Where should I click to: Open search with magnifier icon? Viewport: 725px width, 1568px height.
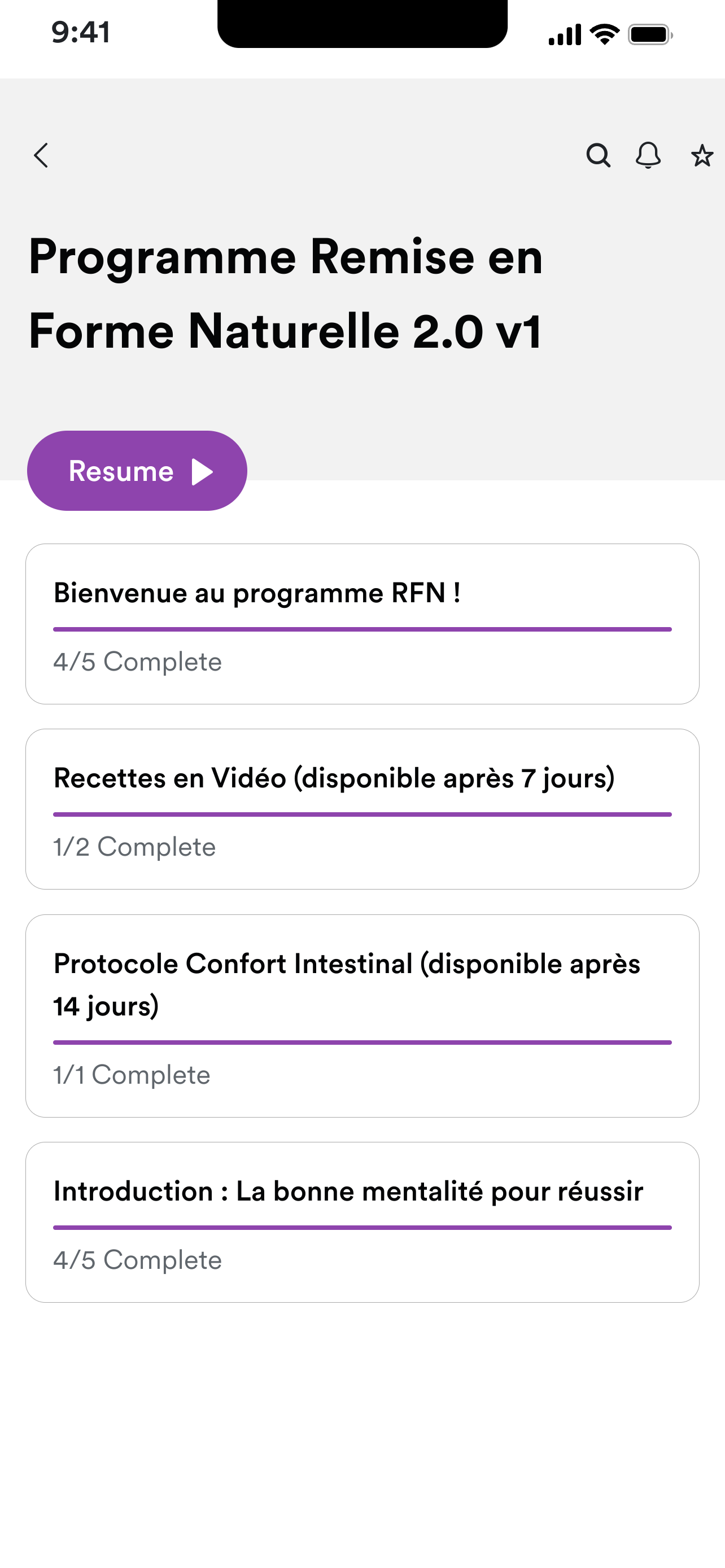click(x=598, y=155)
